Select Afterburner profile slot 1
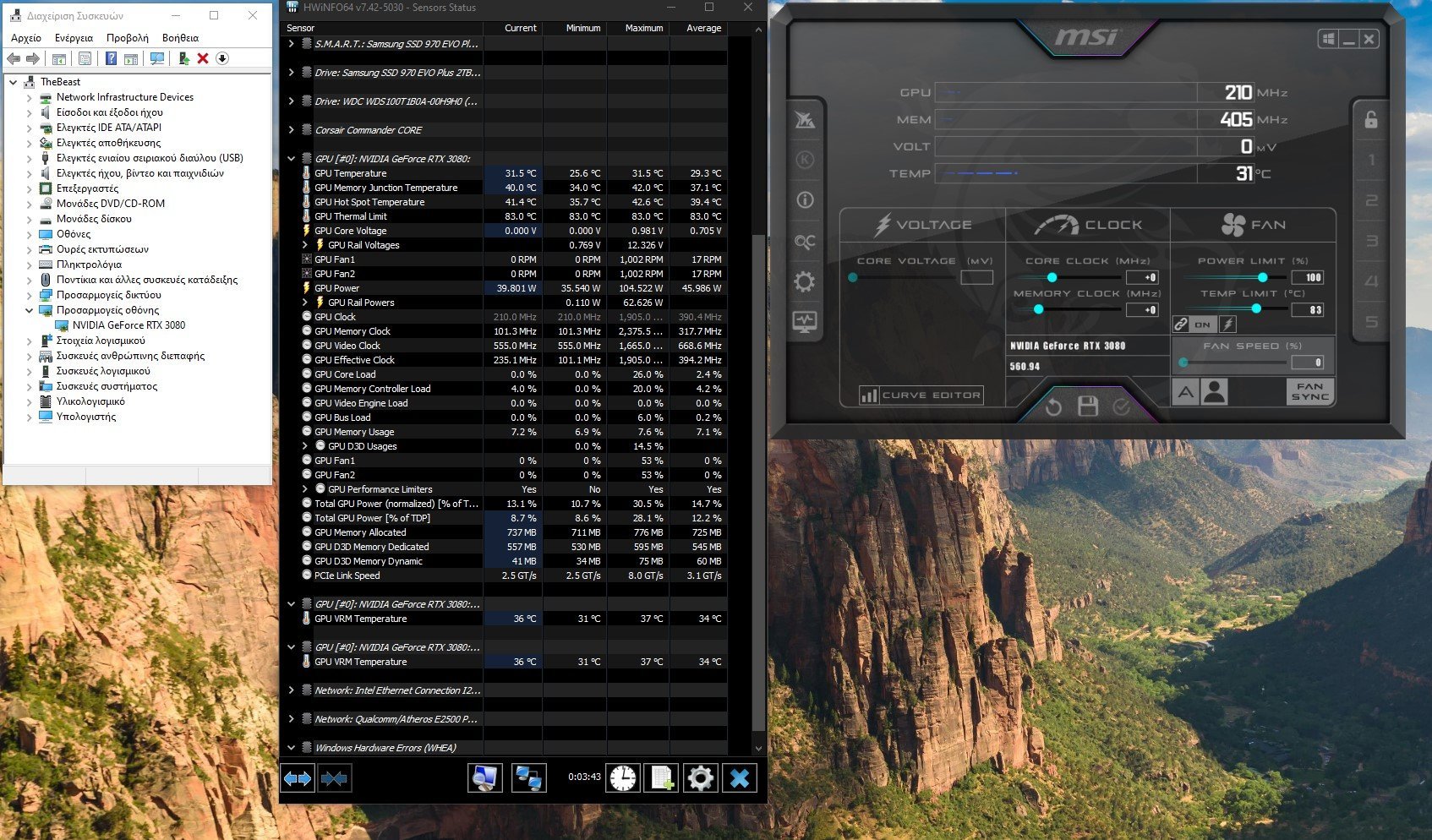The image size is (1432, 840). [x=1371, y=160]
